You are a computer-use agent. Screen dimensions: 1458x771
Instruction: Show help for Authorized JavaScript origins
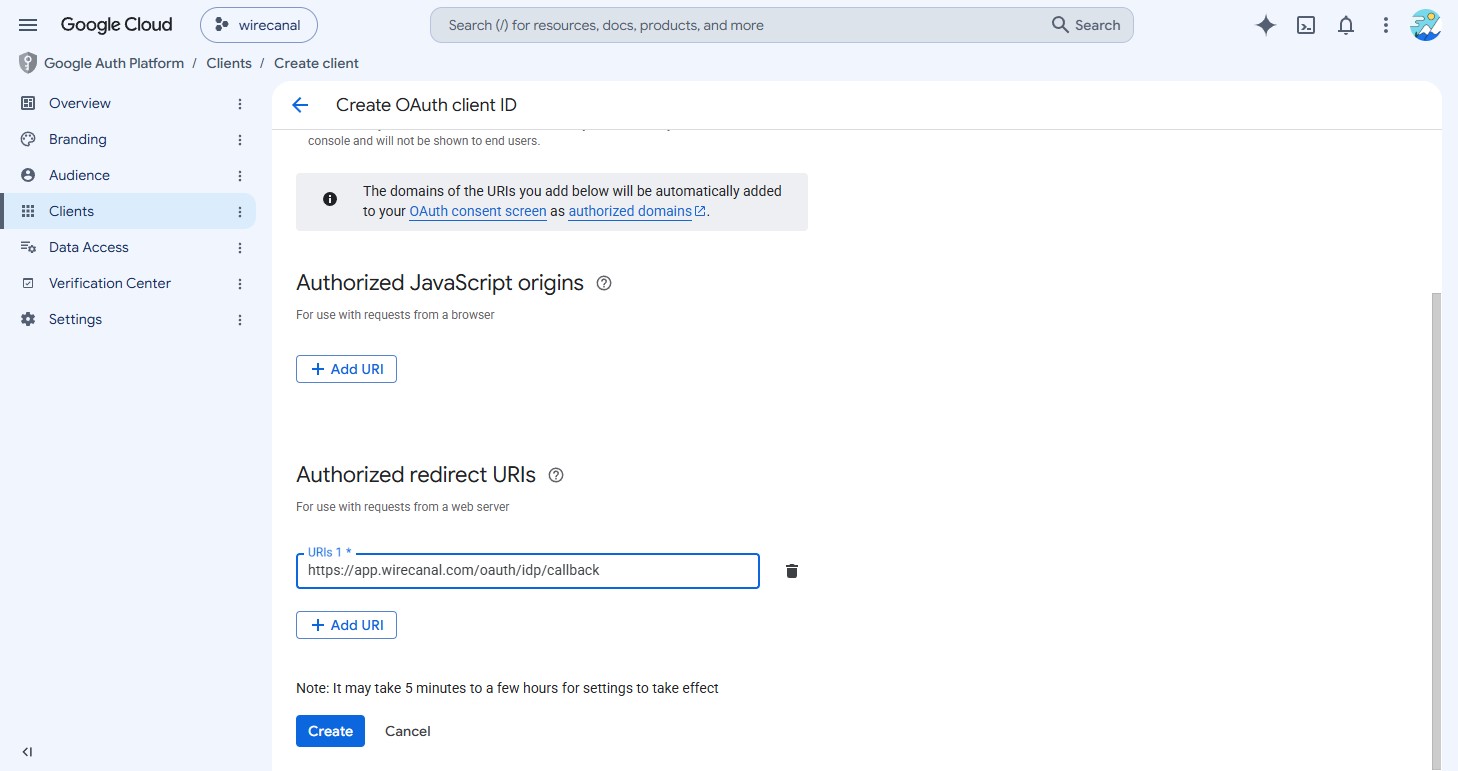[604, 283]
